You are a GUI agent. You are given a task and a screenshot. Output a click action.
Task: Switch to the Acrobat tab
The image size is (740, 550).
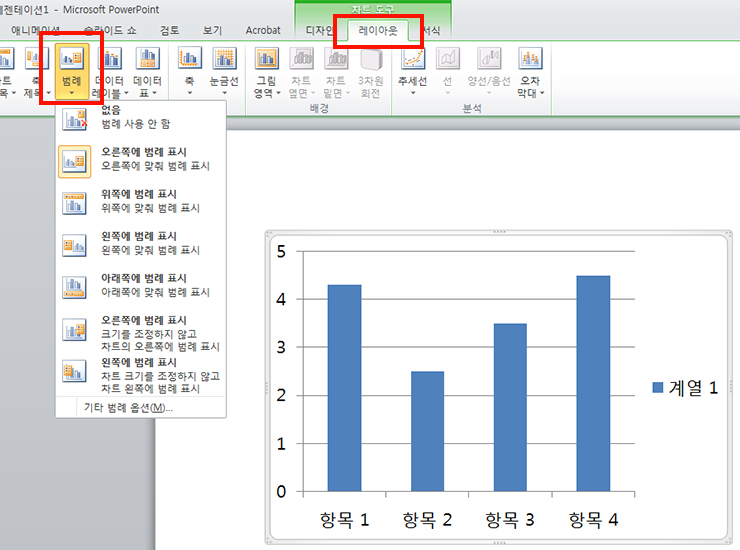pyautogui.click(x=262, y=32)
